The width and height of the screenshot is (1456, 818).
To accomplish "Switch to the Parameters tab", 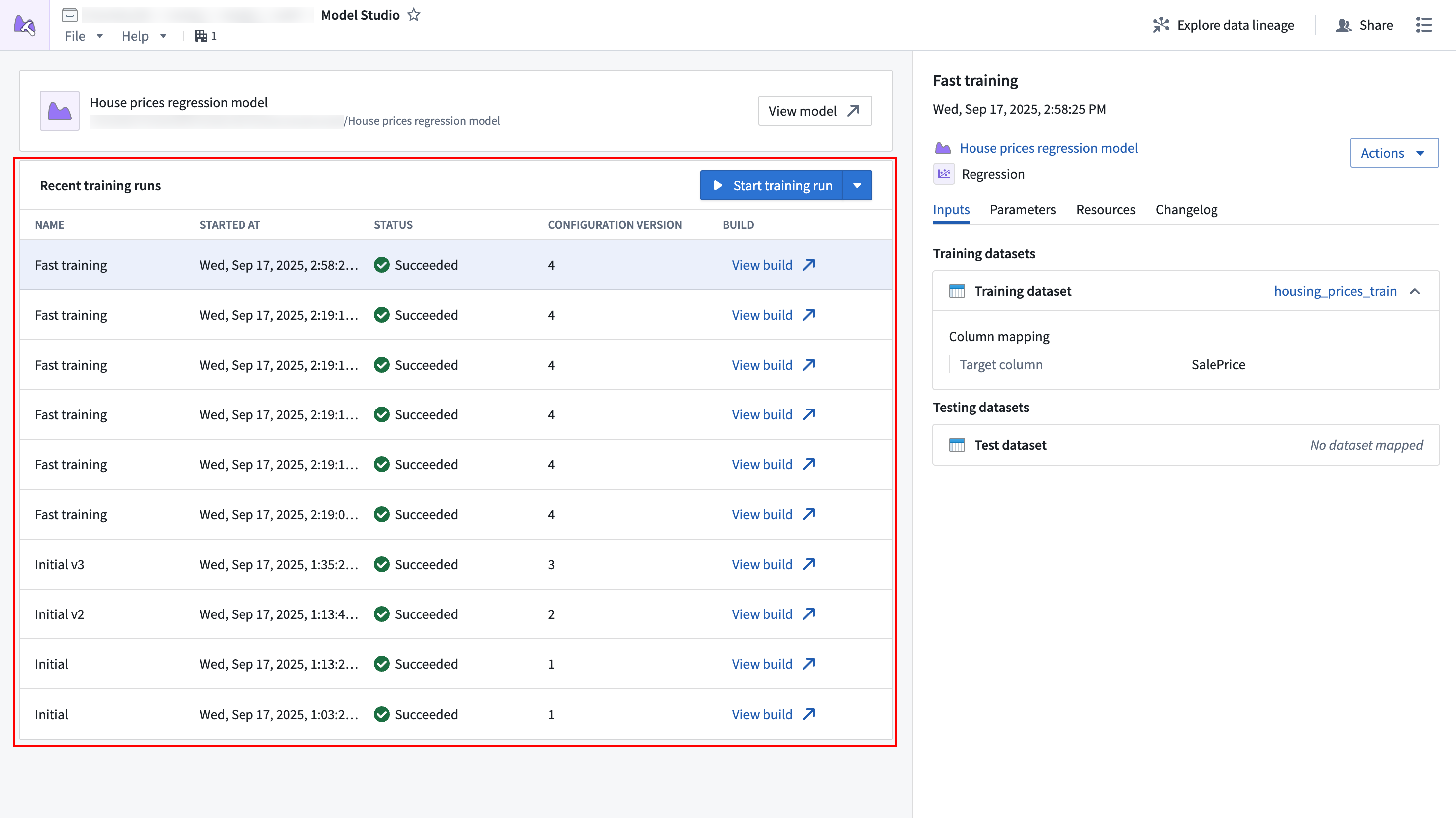I will pos(1022,210).
